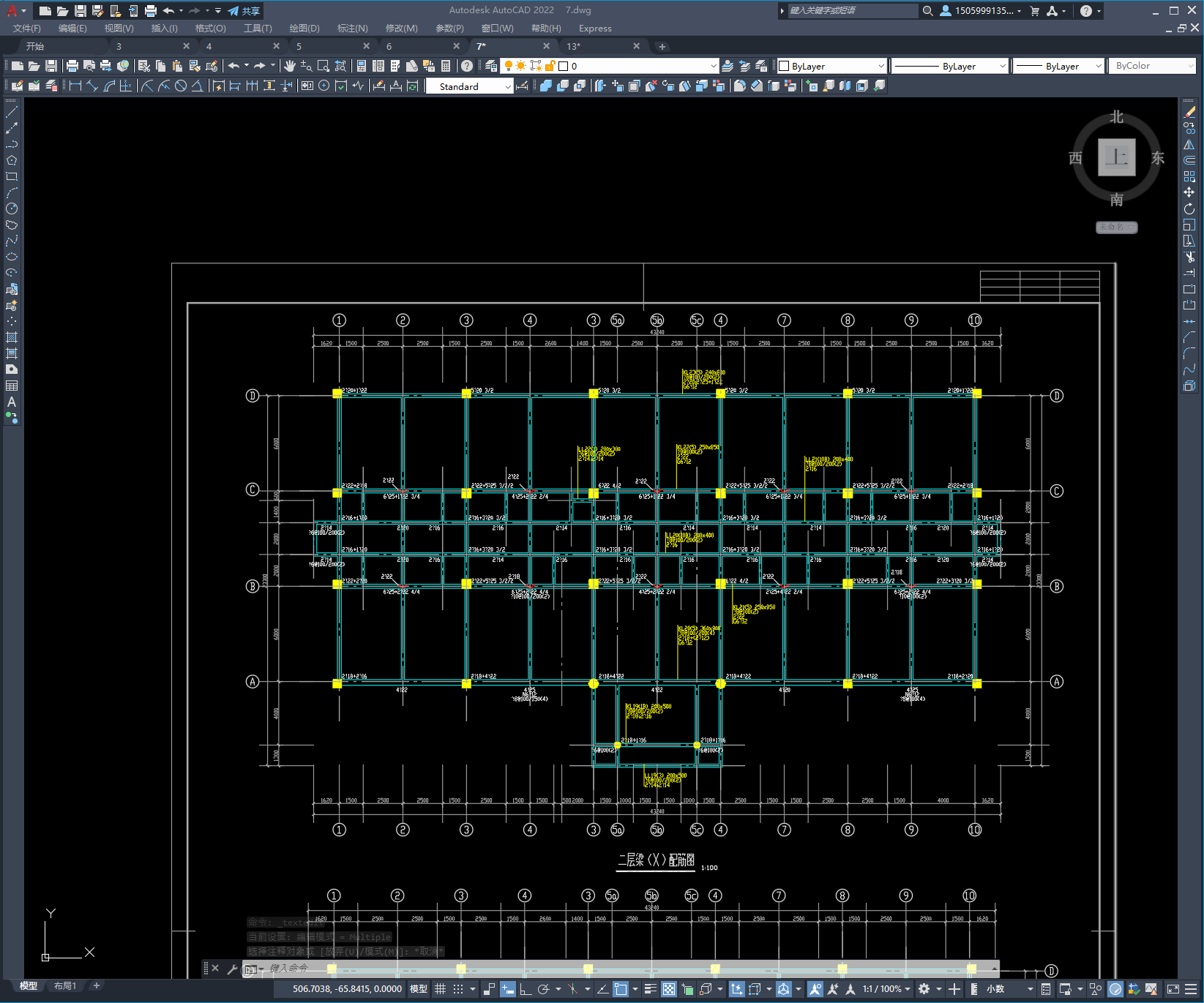Open the ByLayer color dropdown
1204x1003 pixels.
[x=831, y=66]
